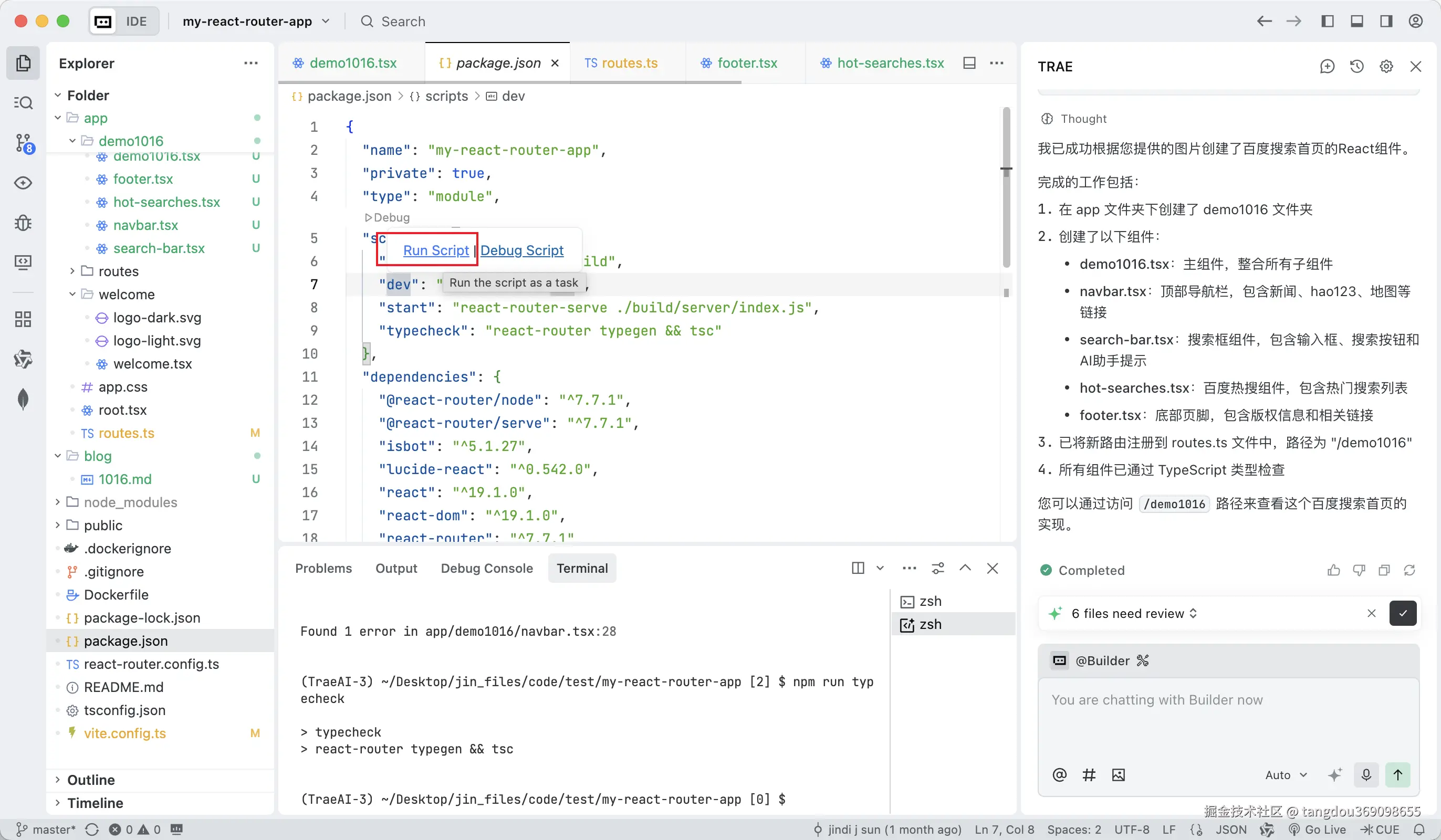Click the Run Script link
This screenshot has width=1441, height=840.
pyautogui.click(x=436, y=250)
